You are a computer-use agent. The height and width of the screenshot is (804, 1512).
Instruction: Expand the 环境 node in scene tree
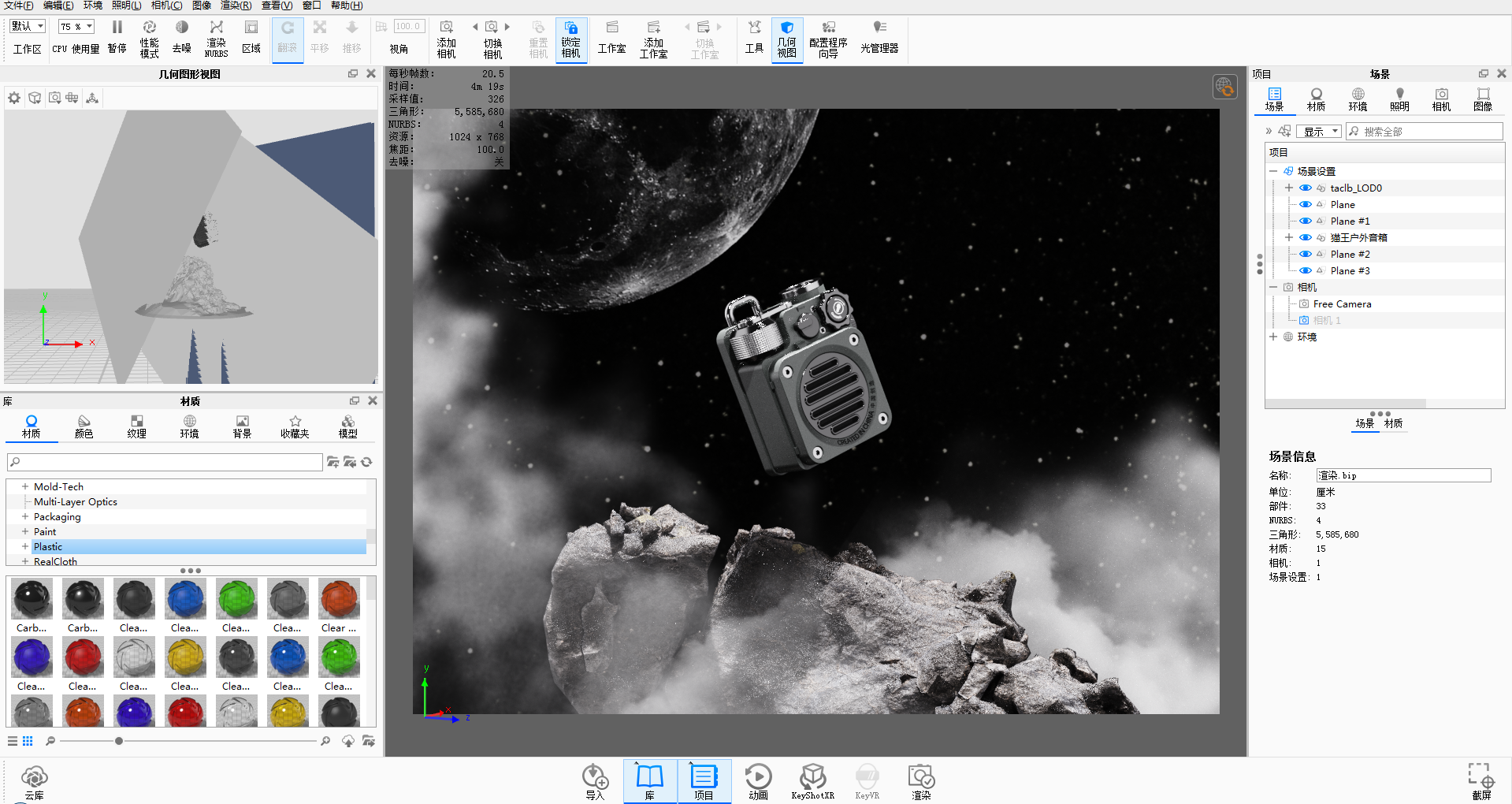1273,337
